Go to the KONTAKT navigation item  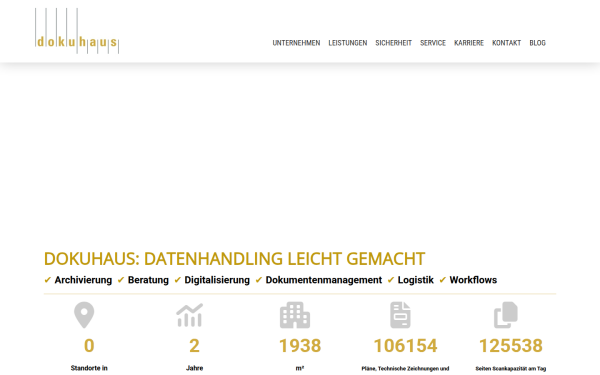point(506,43)
